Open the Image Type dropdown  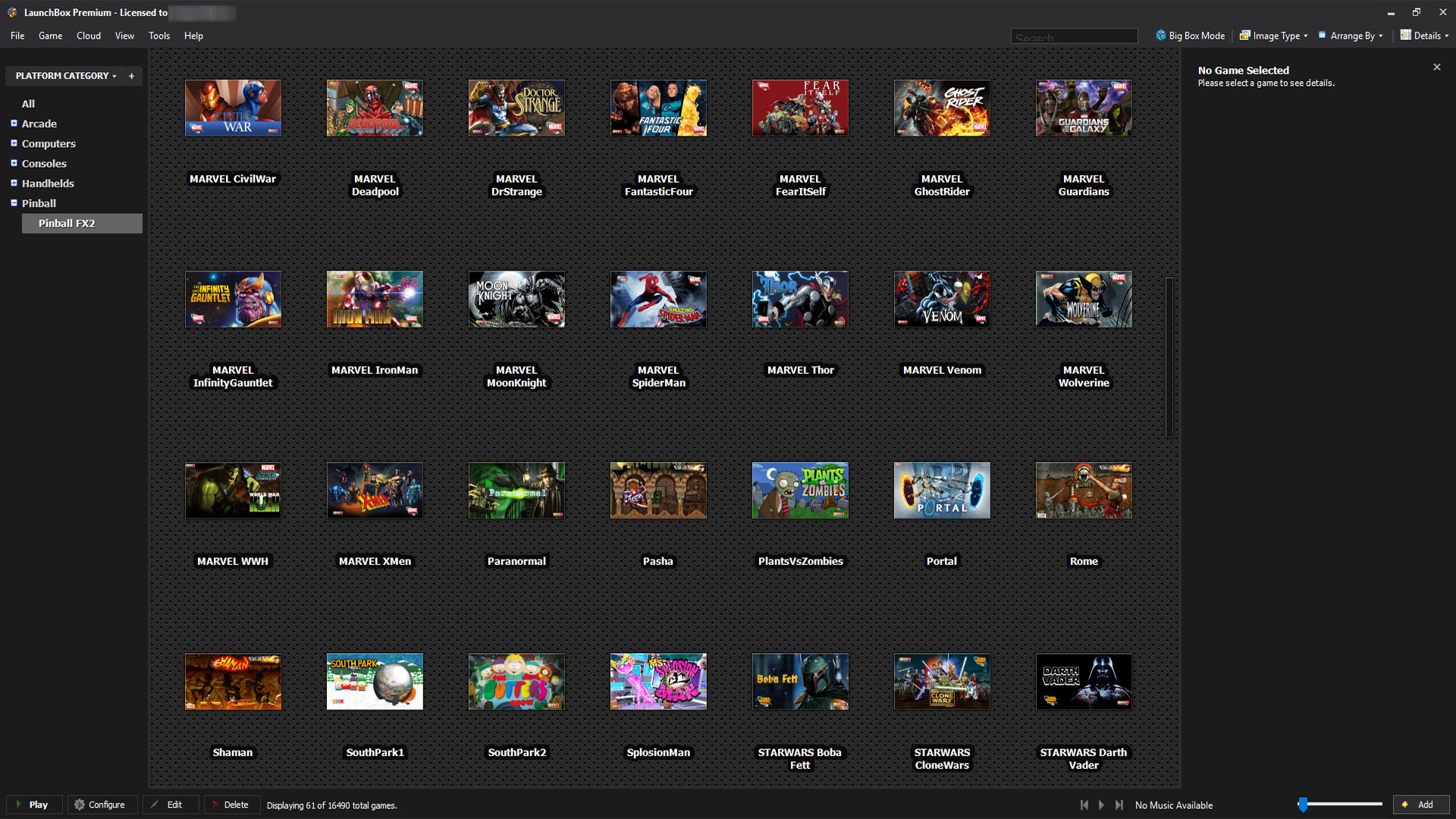pos(1273,36)
